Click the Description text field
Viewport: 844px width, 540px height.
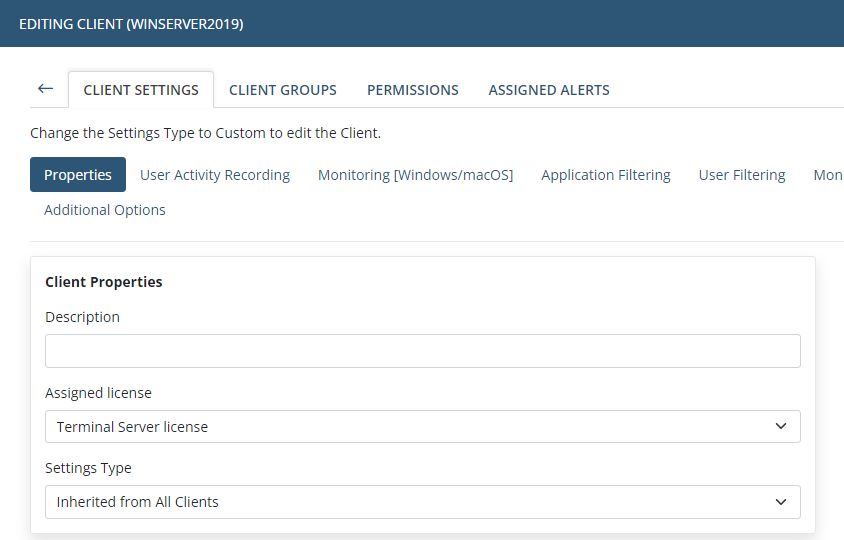(422, 351)
